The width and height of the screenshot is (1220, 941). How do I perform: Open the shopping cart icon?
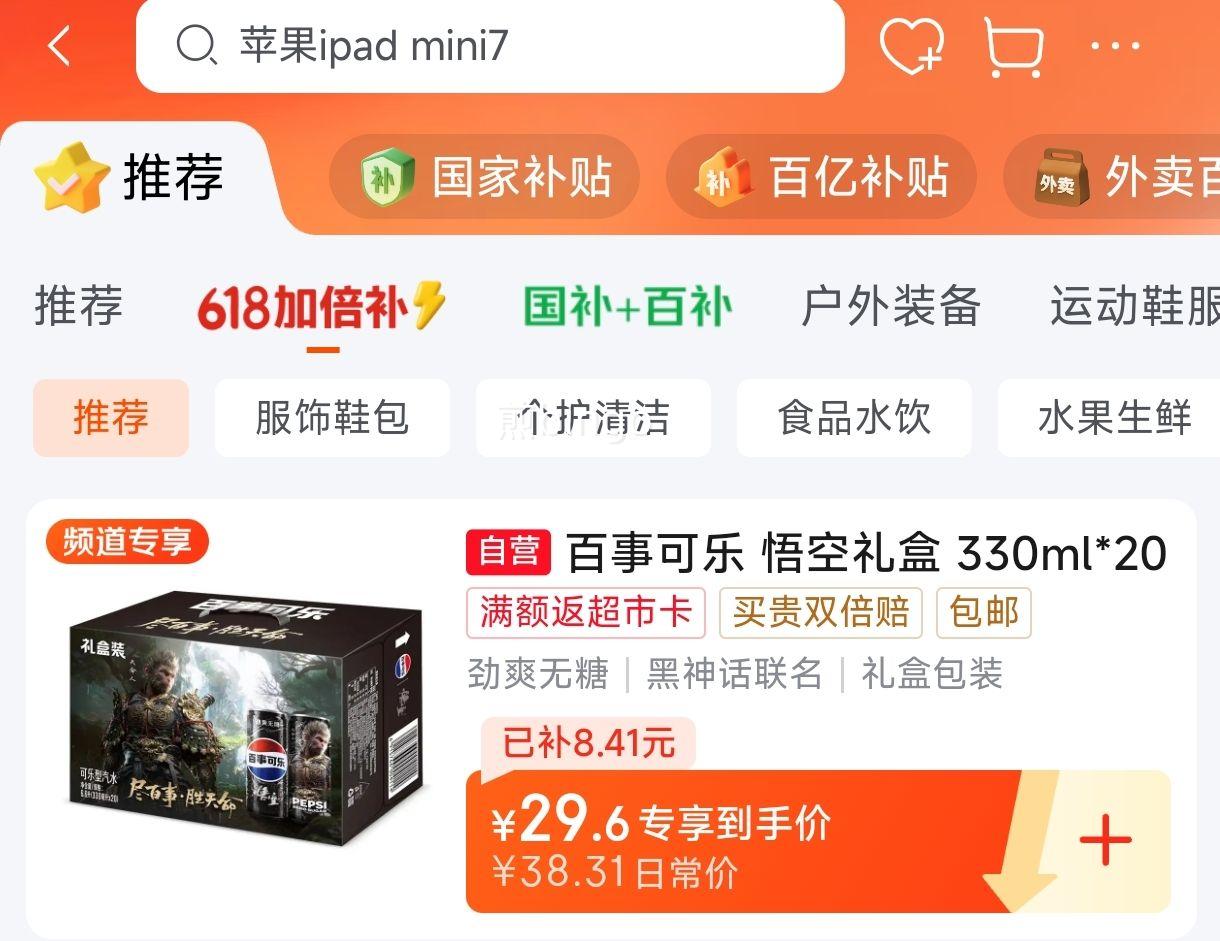click(x=1014, y=47)
